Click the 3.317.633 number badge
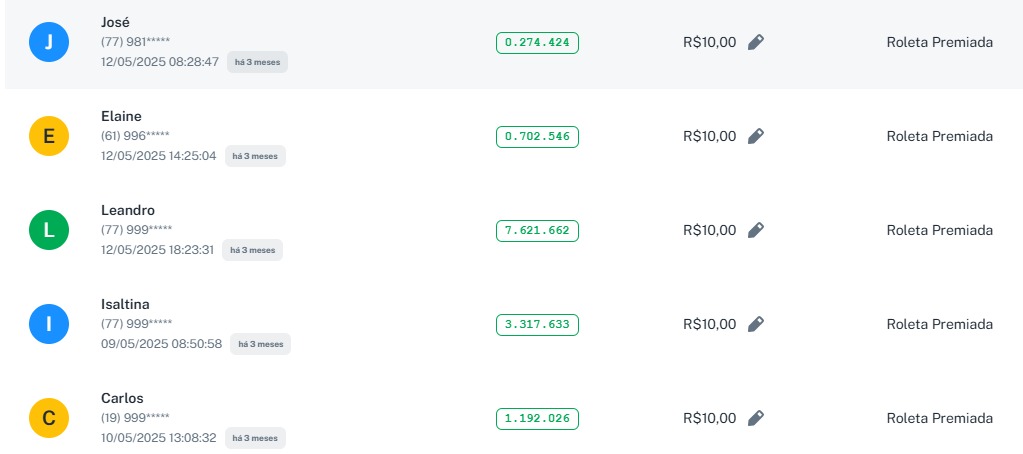Image resolution: width=1023 pixels, height=454 pixels. click(x=537, y=324)
